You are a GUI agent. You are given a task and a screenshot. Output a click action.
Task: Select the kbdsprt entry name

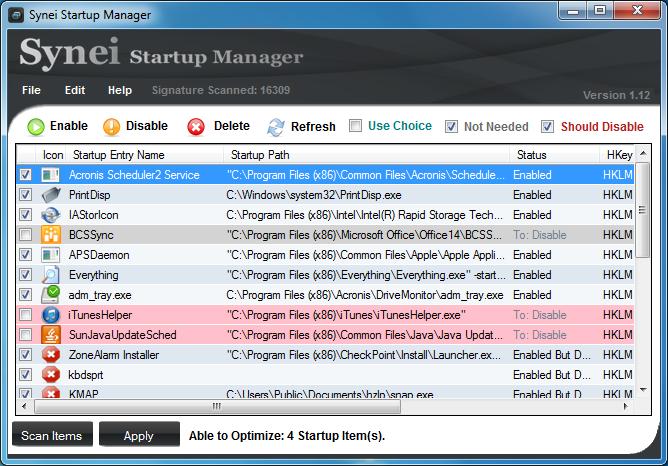(86, 375)
